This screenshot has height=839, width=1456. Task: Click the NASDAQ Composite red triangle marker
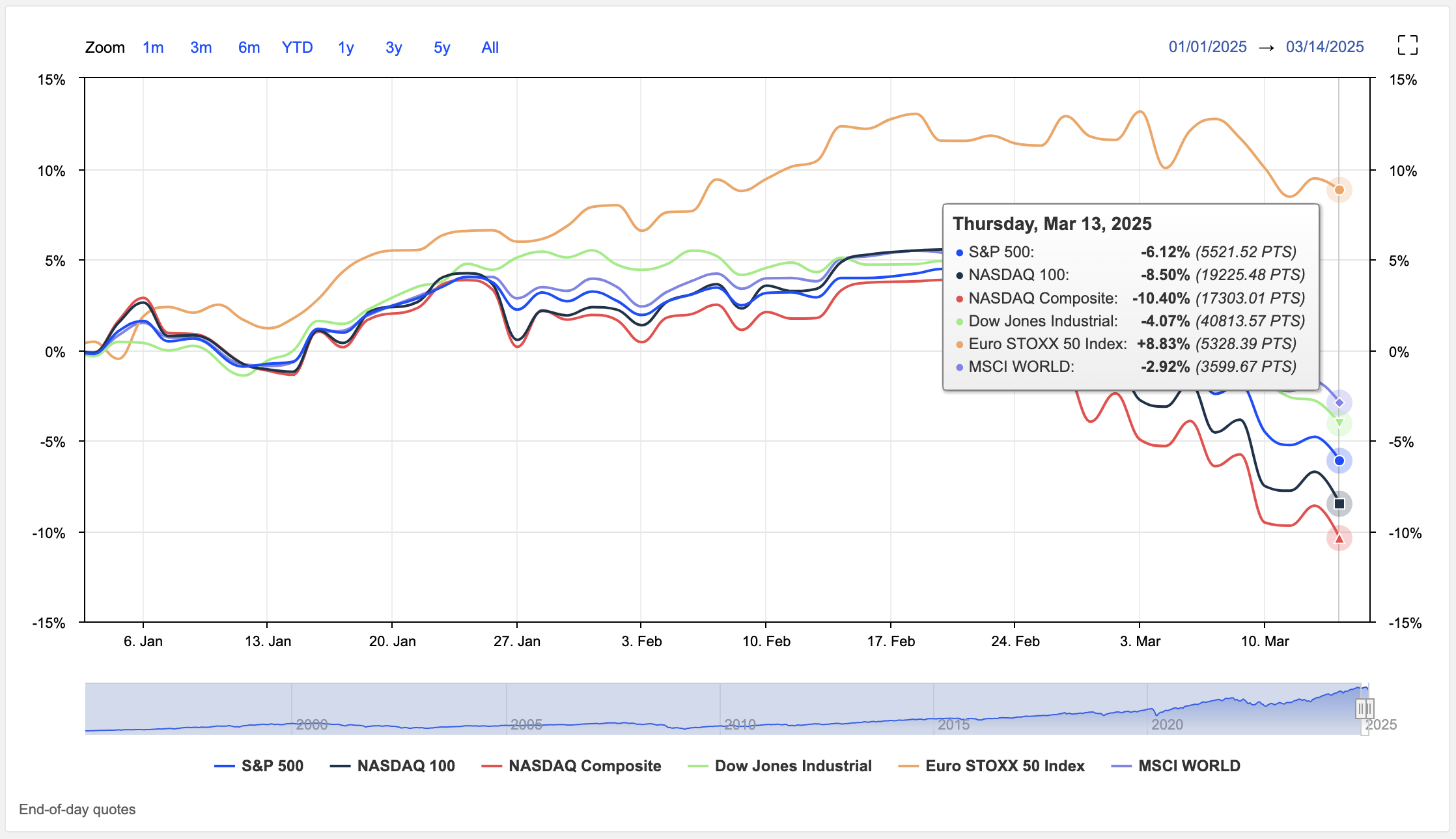[1339, 538]
